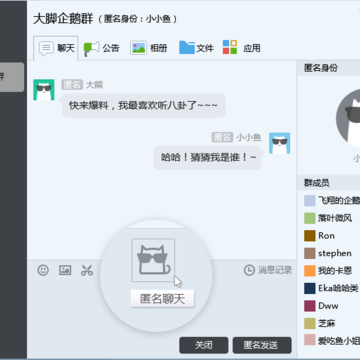360x360 pixels.
Task: Click the 匿名 badge beside 大熊
Action: 72,85
